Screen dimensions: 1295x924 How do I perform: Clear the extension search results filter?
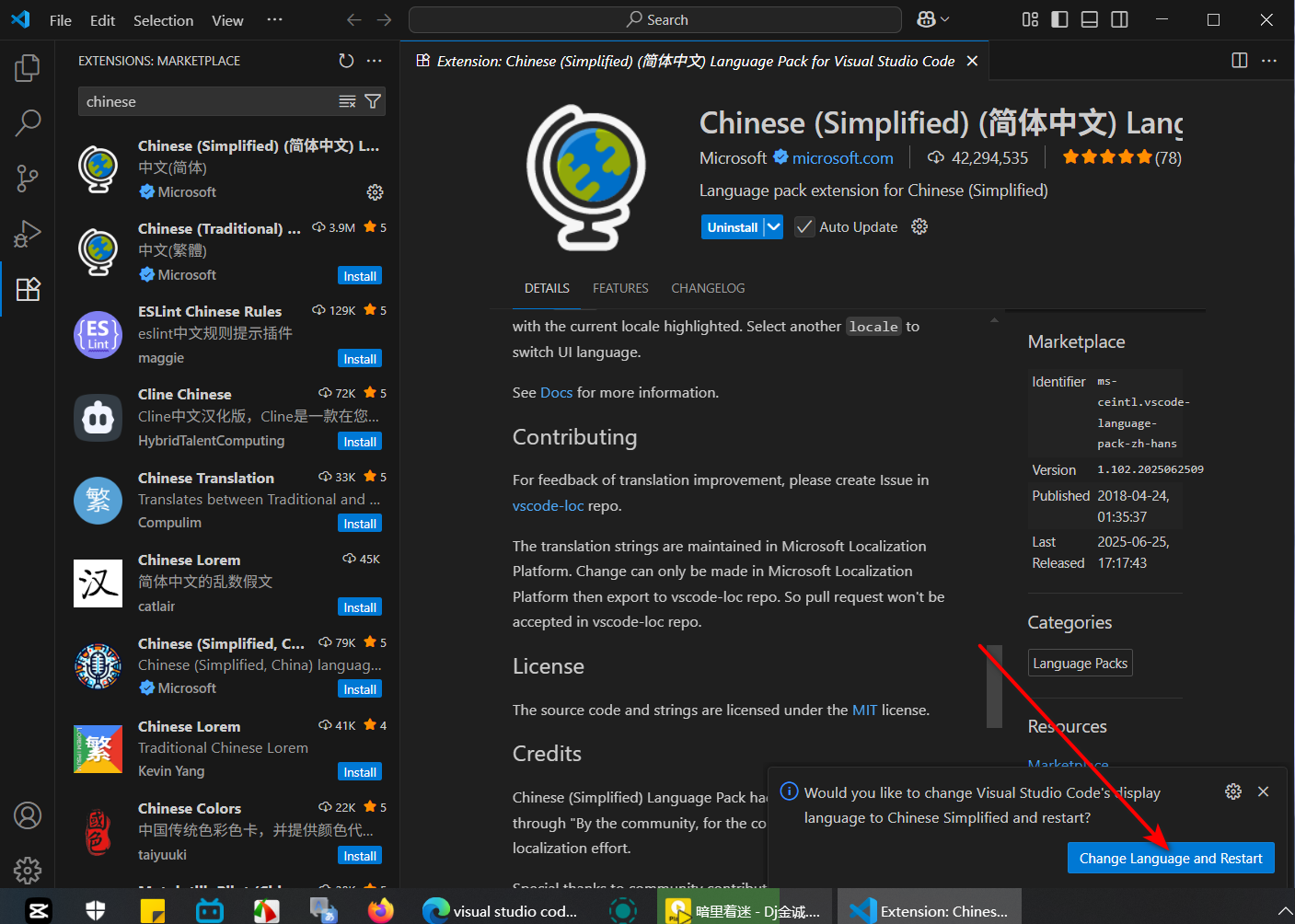[x=347, y=101]
